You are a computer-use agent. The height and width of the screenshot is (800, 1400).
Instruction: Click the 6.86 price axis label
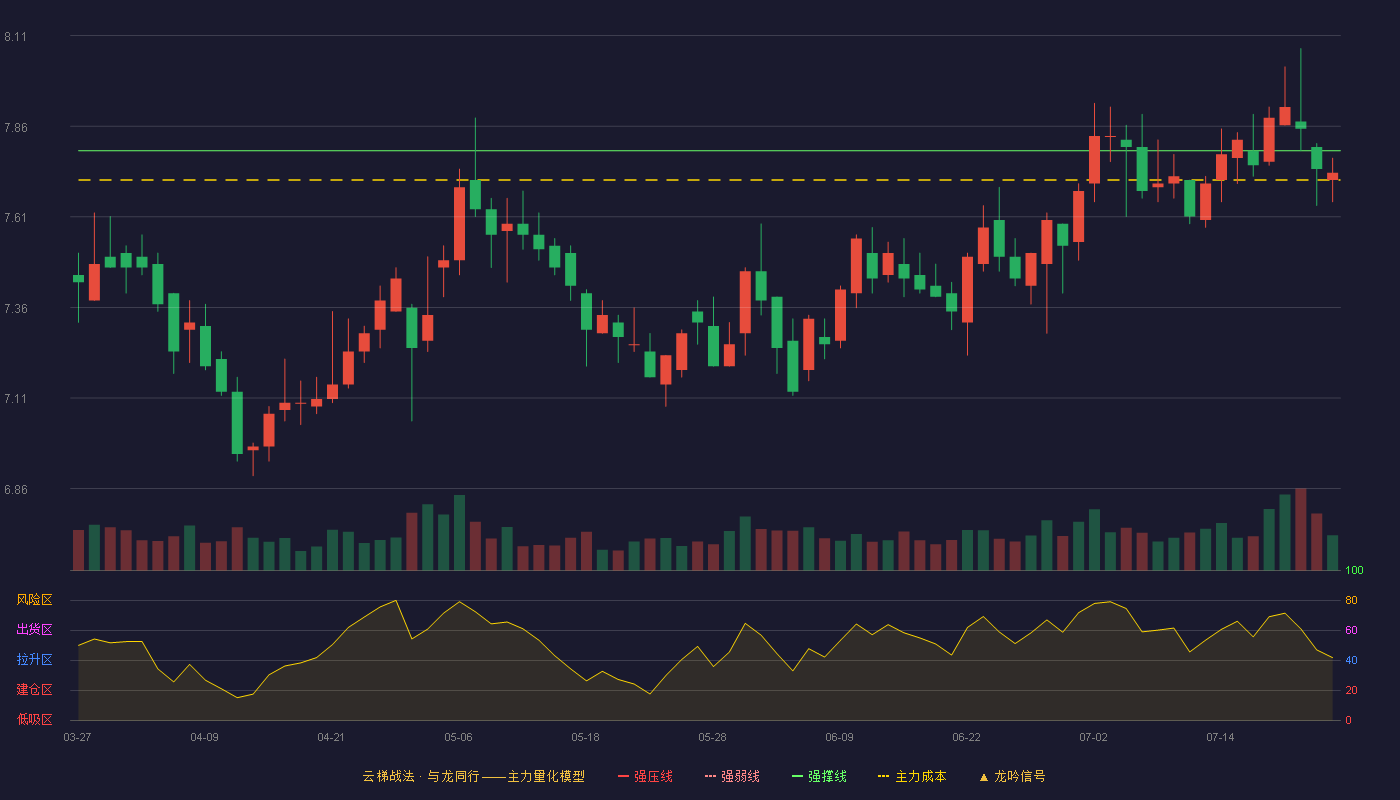point(15,490)
